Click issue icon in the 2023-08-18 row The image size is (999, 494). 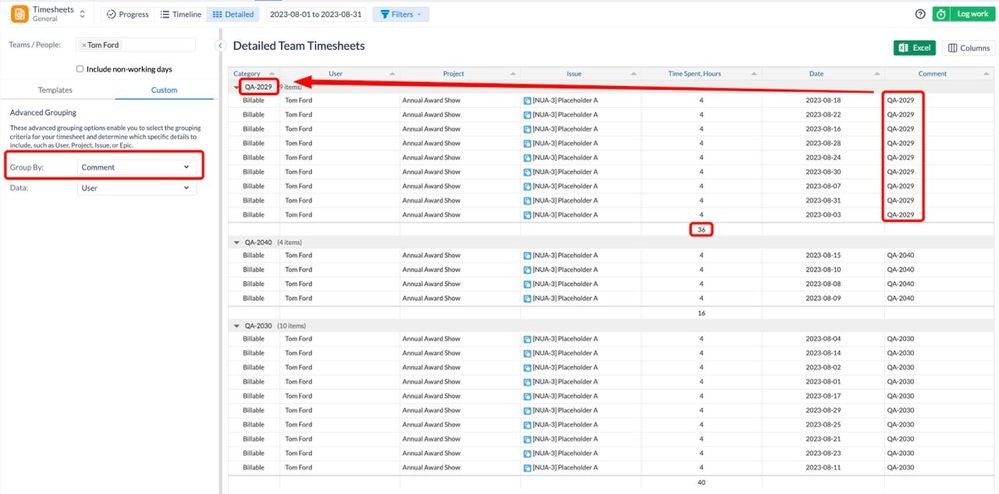pos(527,100)
